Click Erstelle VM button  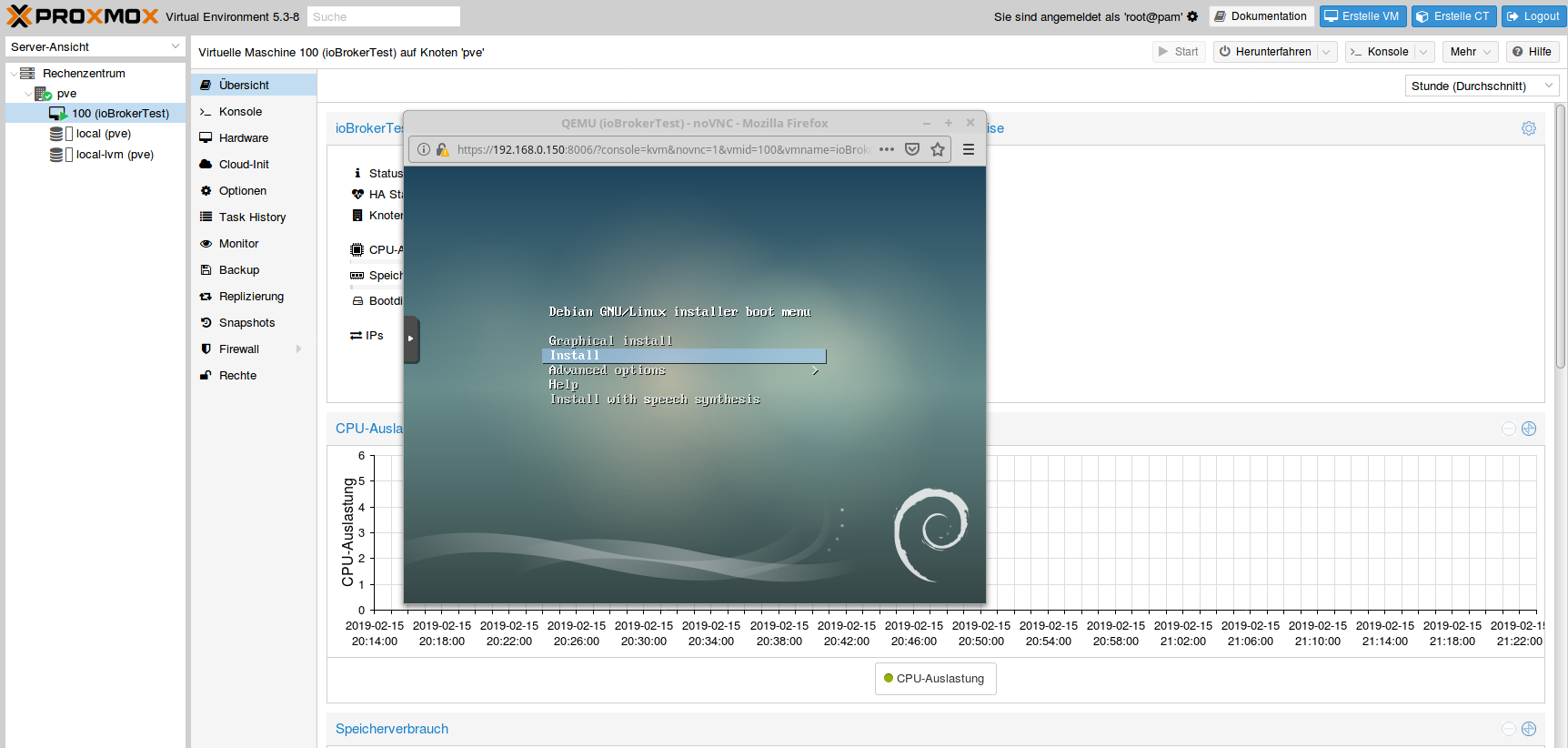(x=1362, y=16)
